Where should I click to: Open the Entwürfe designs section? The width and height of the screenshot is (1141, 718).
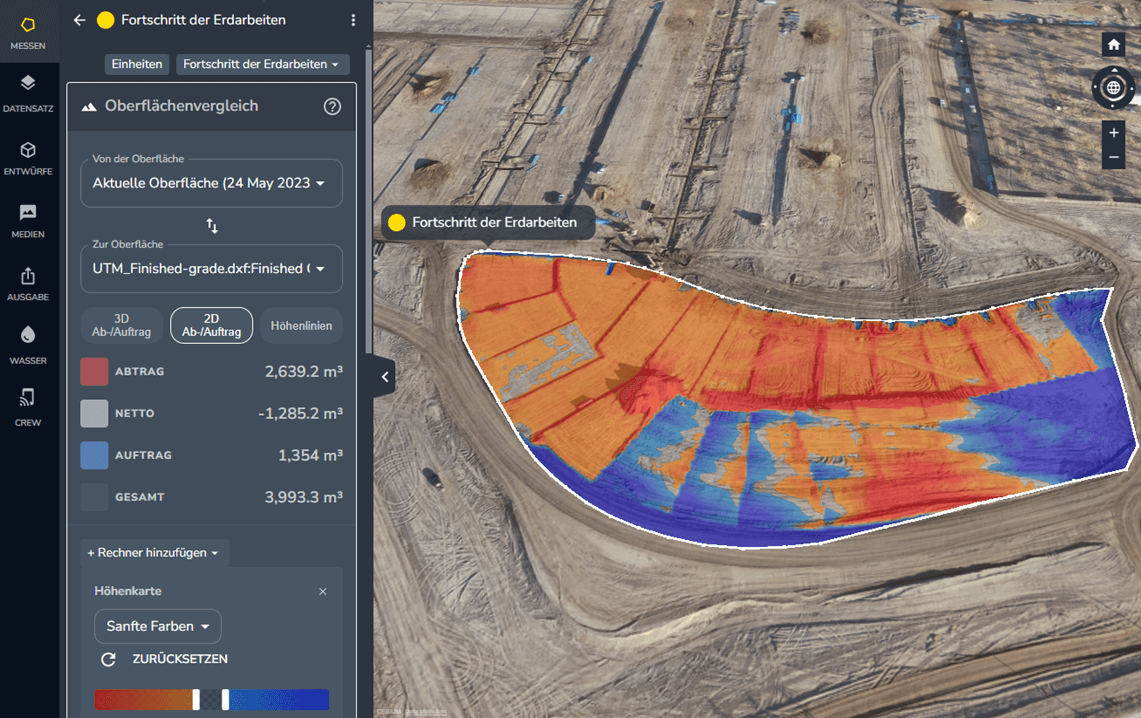pyautogui.click(x=28, y=158)
